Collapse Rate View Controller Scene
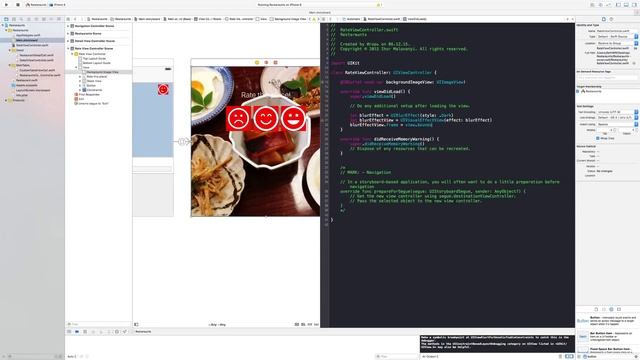The image size is (640, 360). click(x=68, y=48)
